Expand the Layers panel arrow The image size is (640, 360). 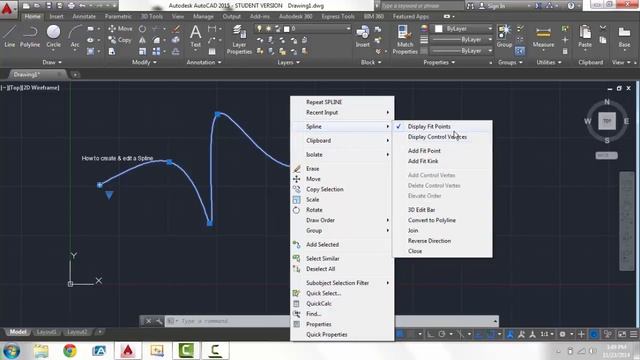point(298,62)
